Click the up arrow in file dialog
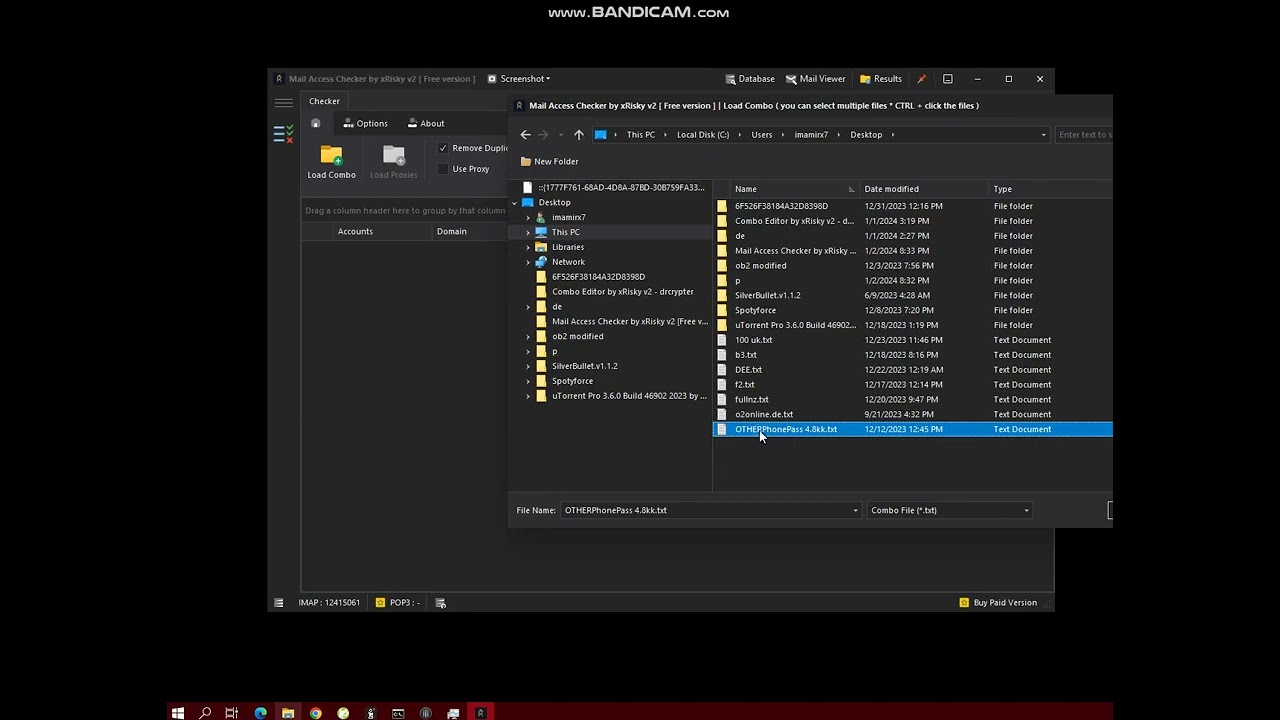This screenshot has width=1280, height=720. (578, 135)
